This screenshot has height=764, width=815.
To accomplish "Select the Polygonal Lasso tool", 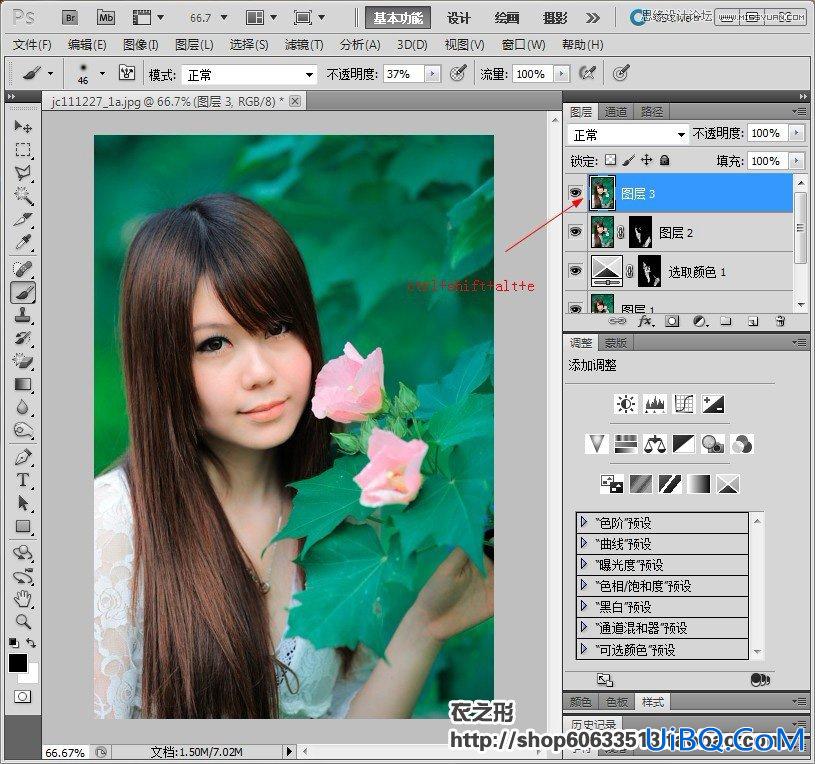I will [22, 173].
